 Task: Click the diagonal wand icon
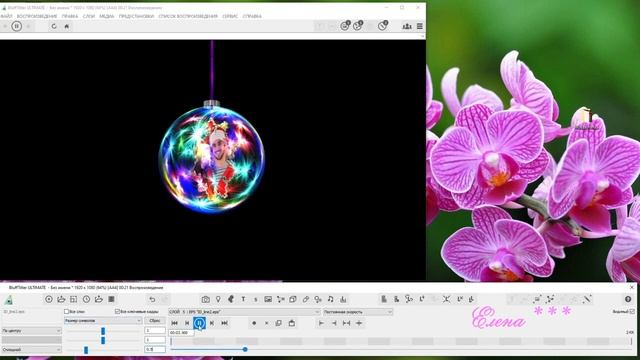(x=587, y=299)
